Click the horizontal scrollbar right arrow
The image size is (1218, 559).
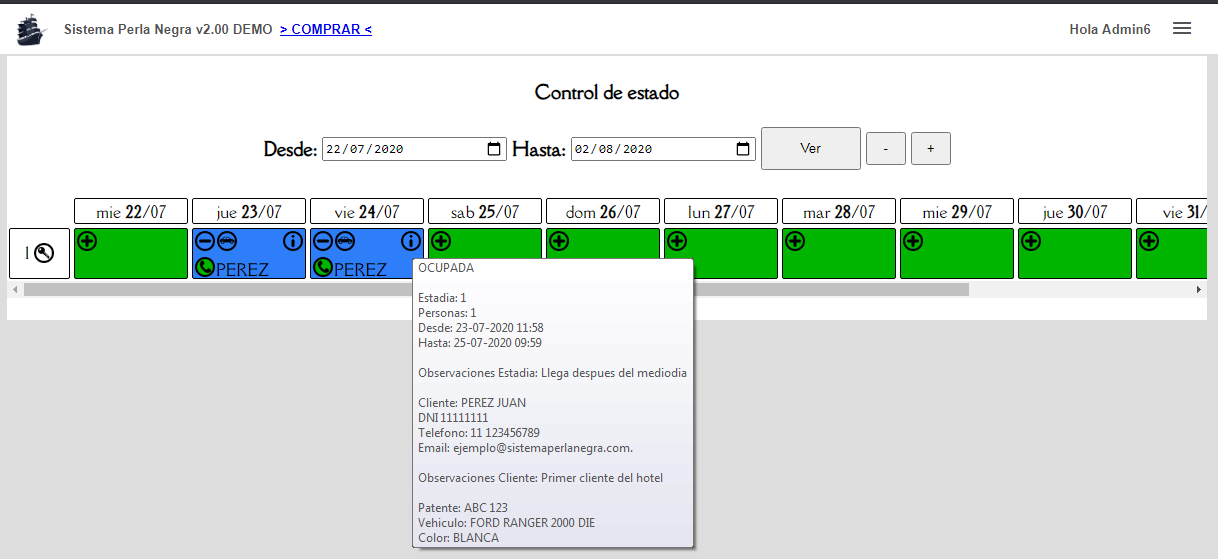[x=1199, y=289]
